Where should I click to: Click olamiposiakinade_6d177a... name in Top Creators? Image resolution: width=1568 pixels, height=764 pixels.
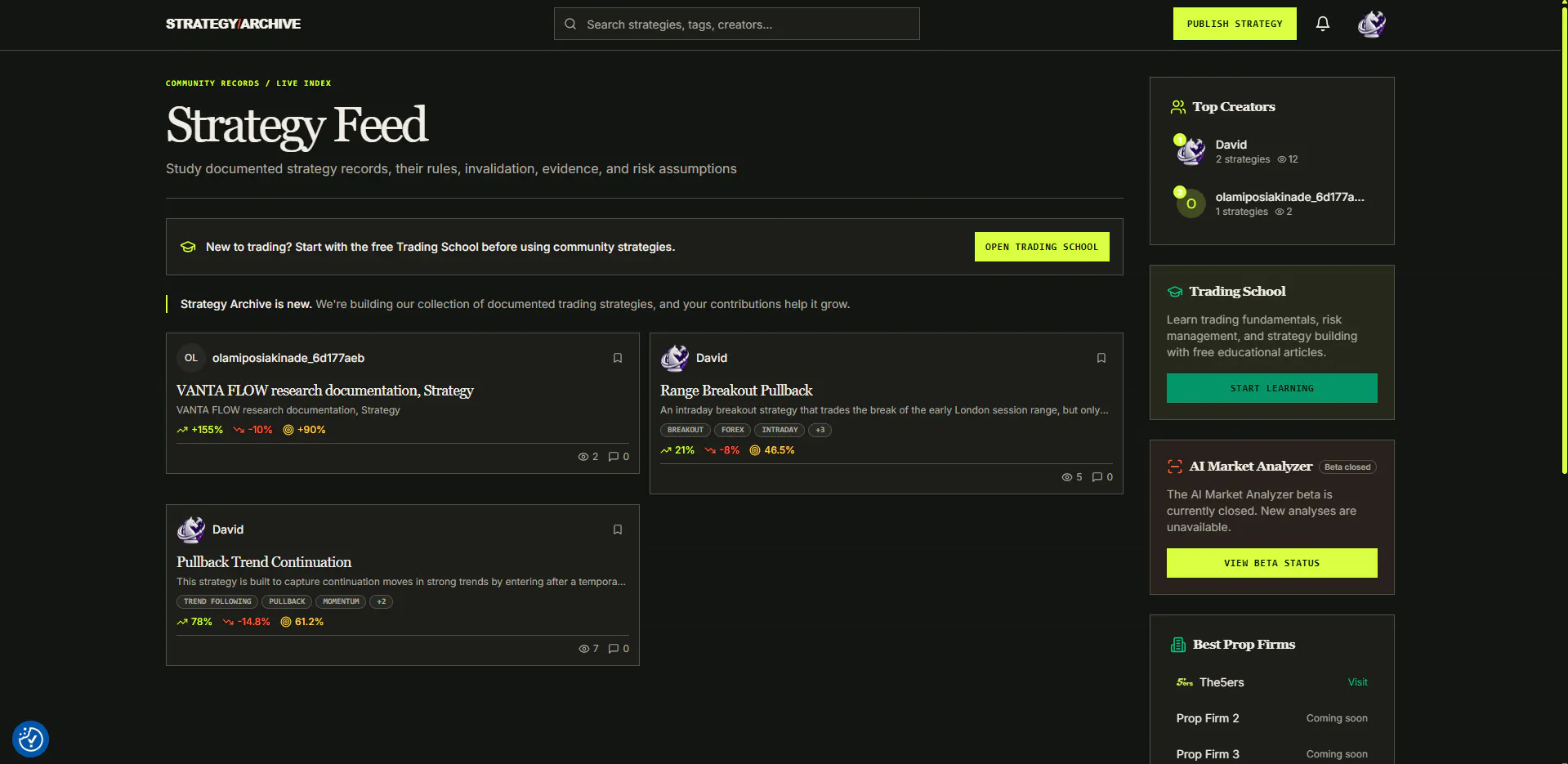[x=1289, y=197]
